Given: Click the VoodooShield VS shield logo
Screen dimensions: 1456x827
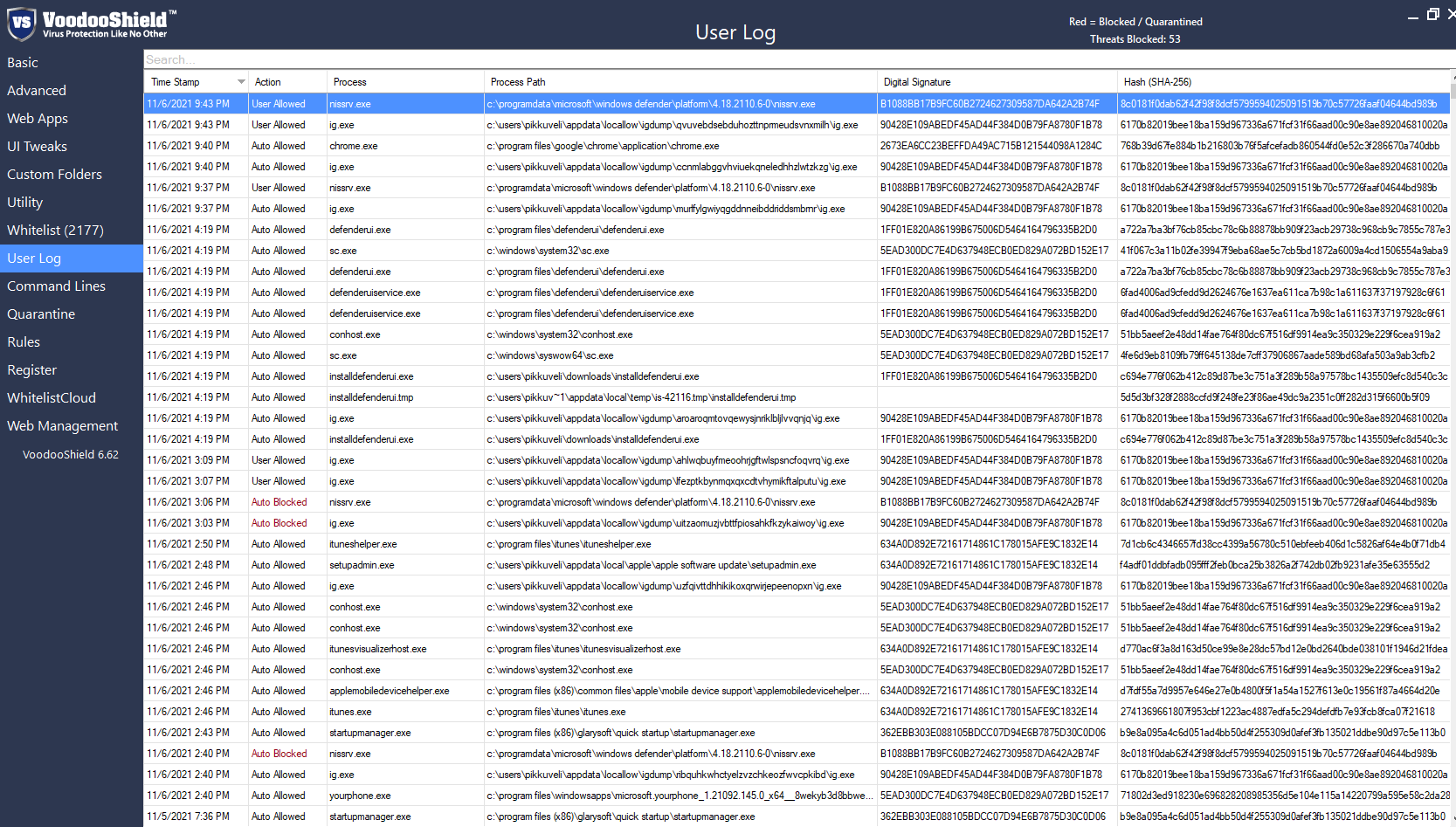Looking at the screenshot, I should 21,24.
